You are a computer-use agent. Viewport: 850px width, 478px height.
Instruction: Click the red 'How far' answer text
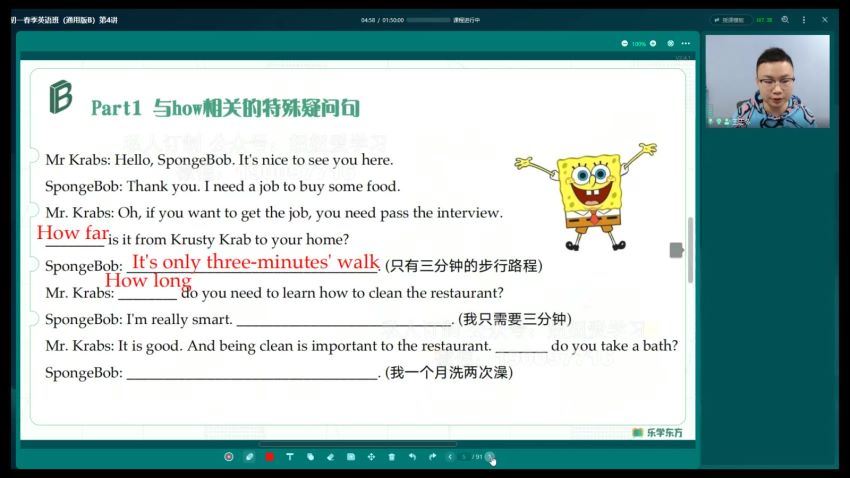pos(73,233)
